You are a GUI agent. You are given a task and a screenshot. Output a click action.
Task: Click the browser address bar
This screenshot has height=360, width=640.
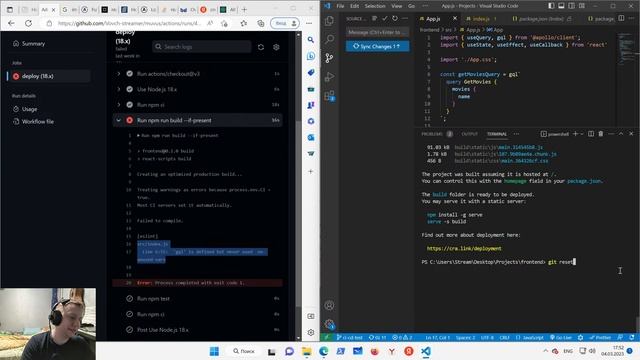click(129, 23)
